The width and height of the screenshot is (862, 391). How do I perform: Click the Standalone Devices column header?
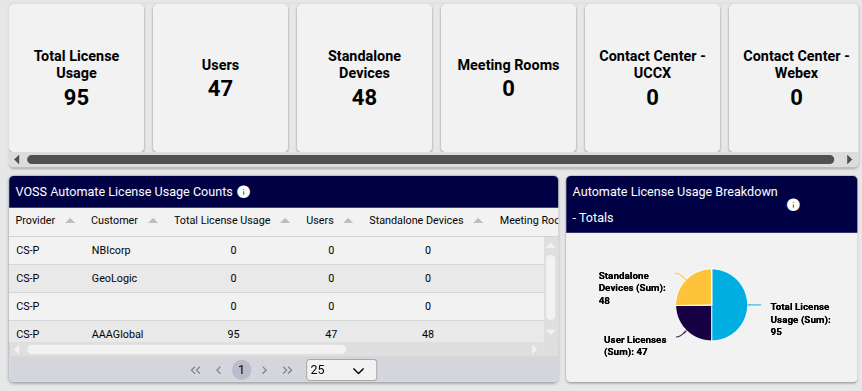[x=416, y=221]
